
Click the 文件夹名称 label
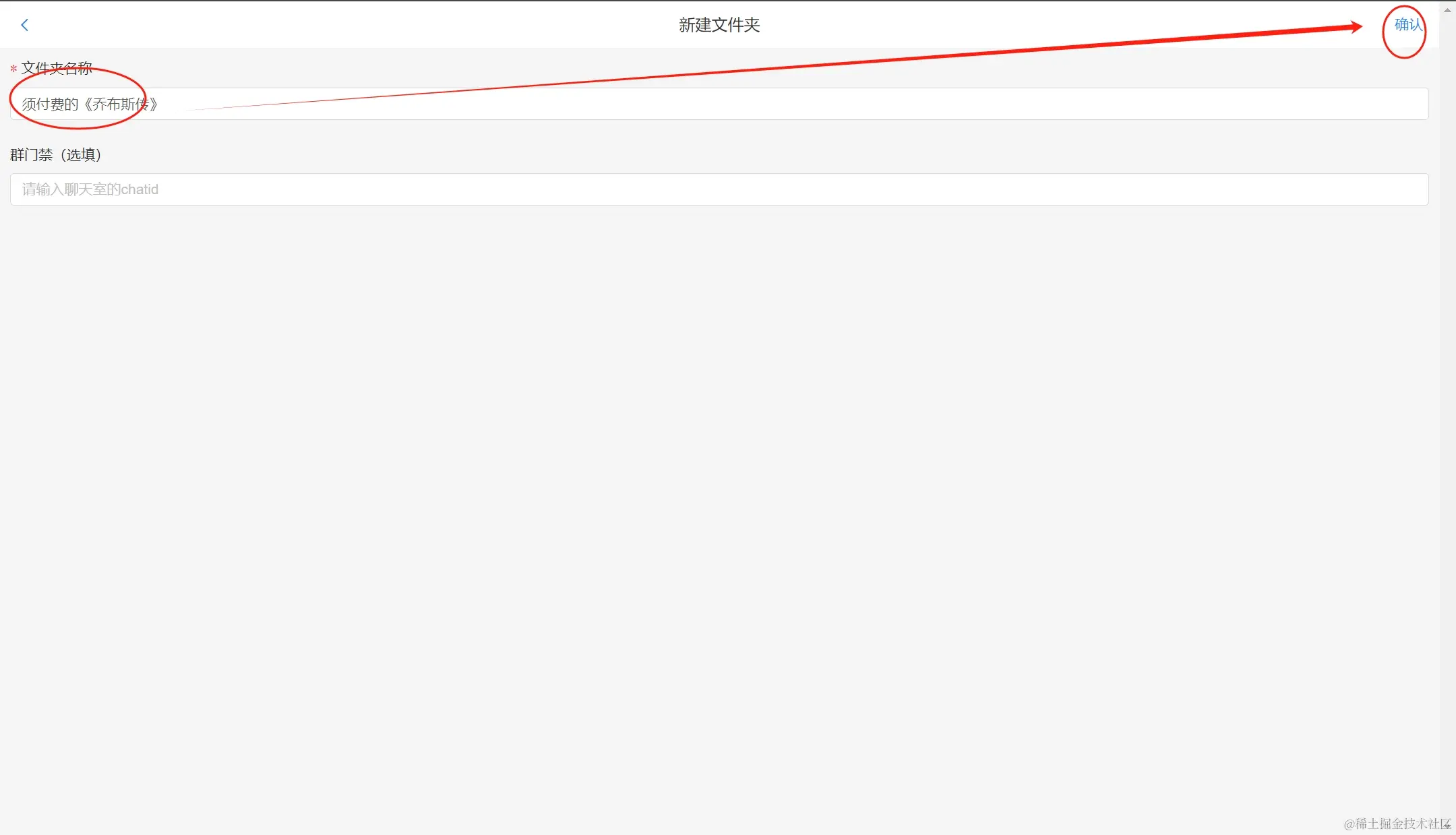point(57,68)
